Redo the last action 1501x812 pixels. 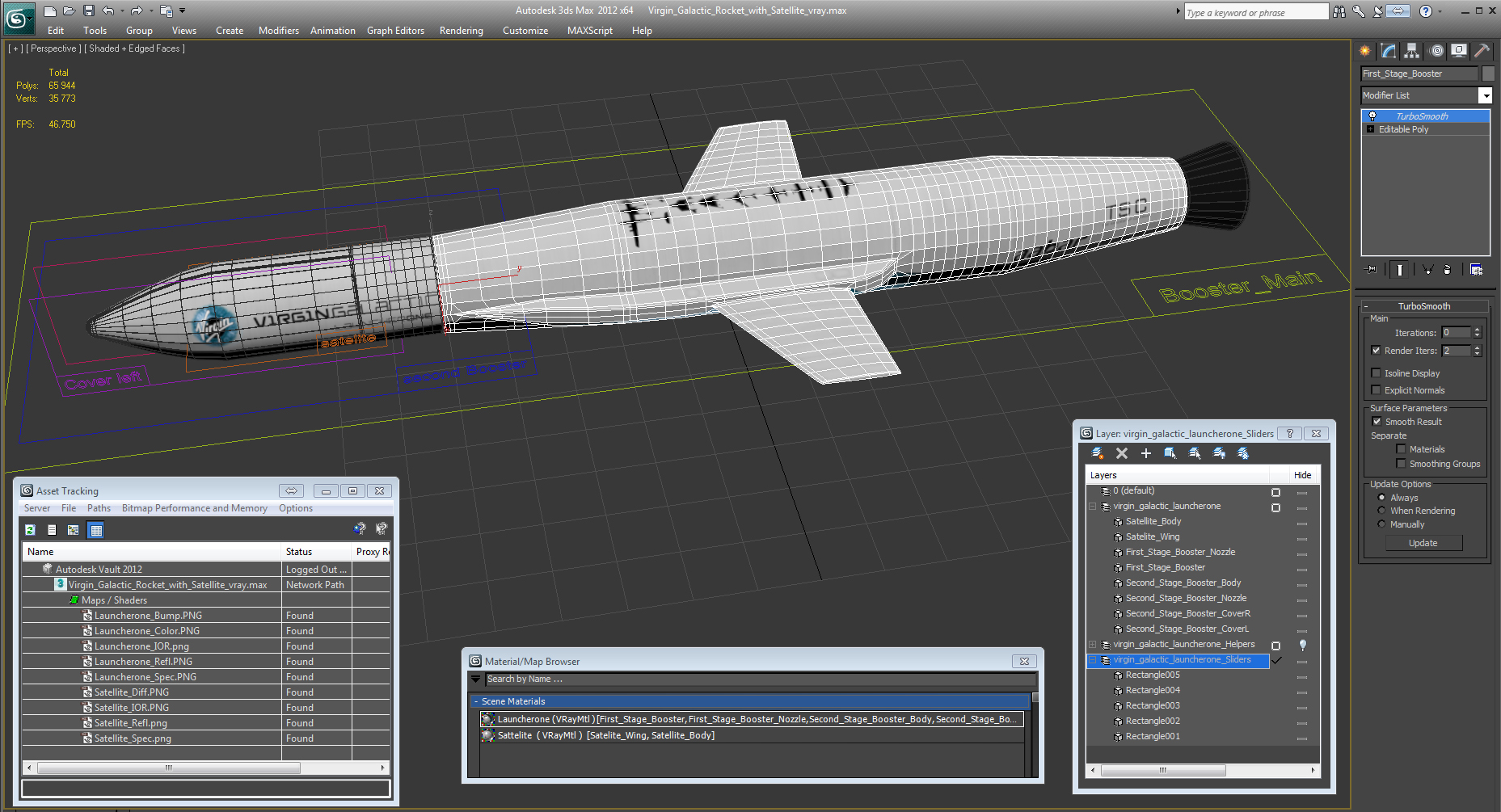point(137,11)
